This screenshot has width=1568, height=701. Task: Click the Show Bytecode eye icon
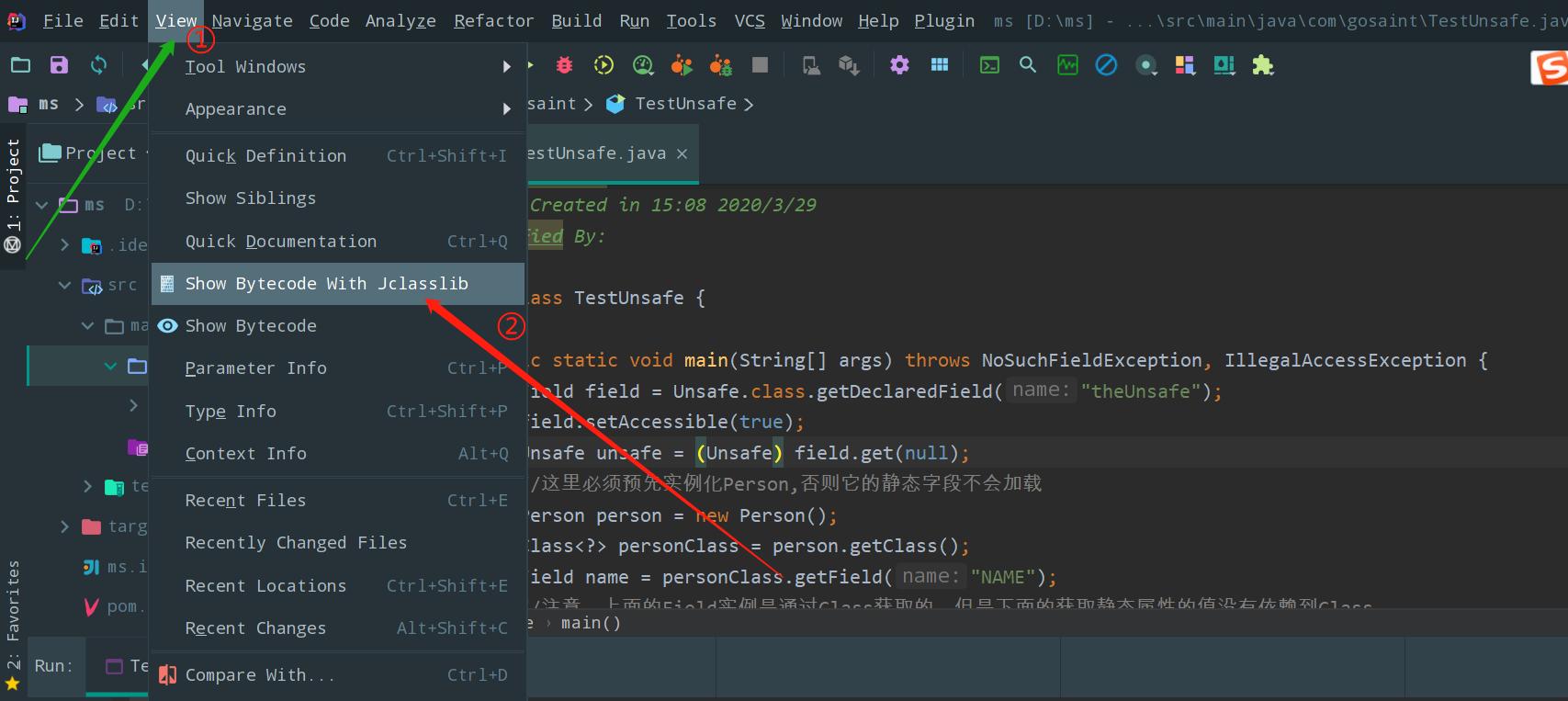(167, 326)
